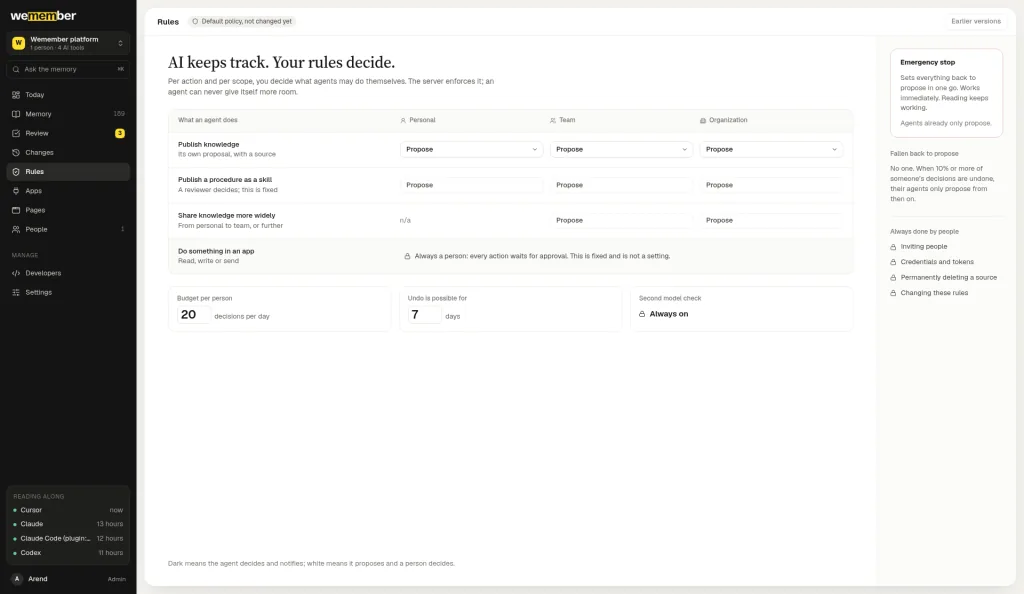
Task: Click the yellow Review count badge
Action: point(120,133)
